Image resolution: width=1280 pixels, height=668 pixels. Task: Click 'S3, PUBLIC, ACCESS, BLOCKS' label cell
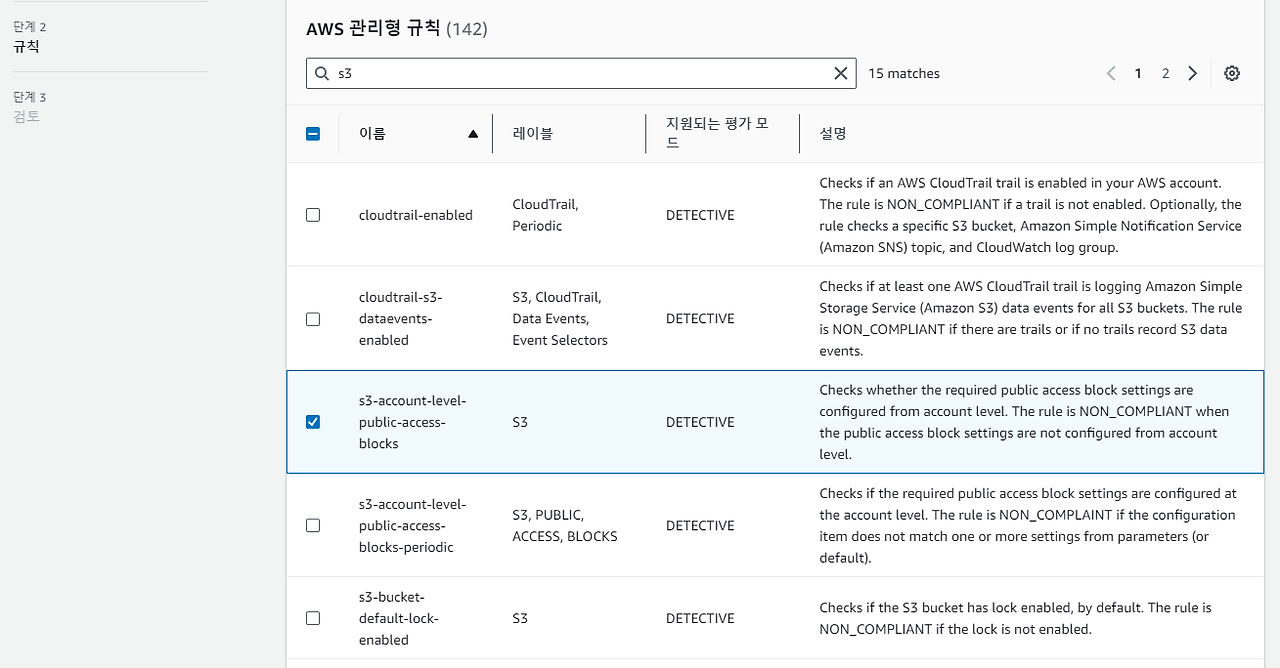click(x=565, y=525)
